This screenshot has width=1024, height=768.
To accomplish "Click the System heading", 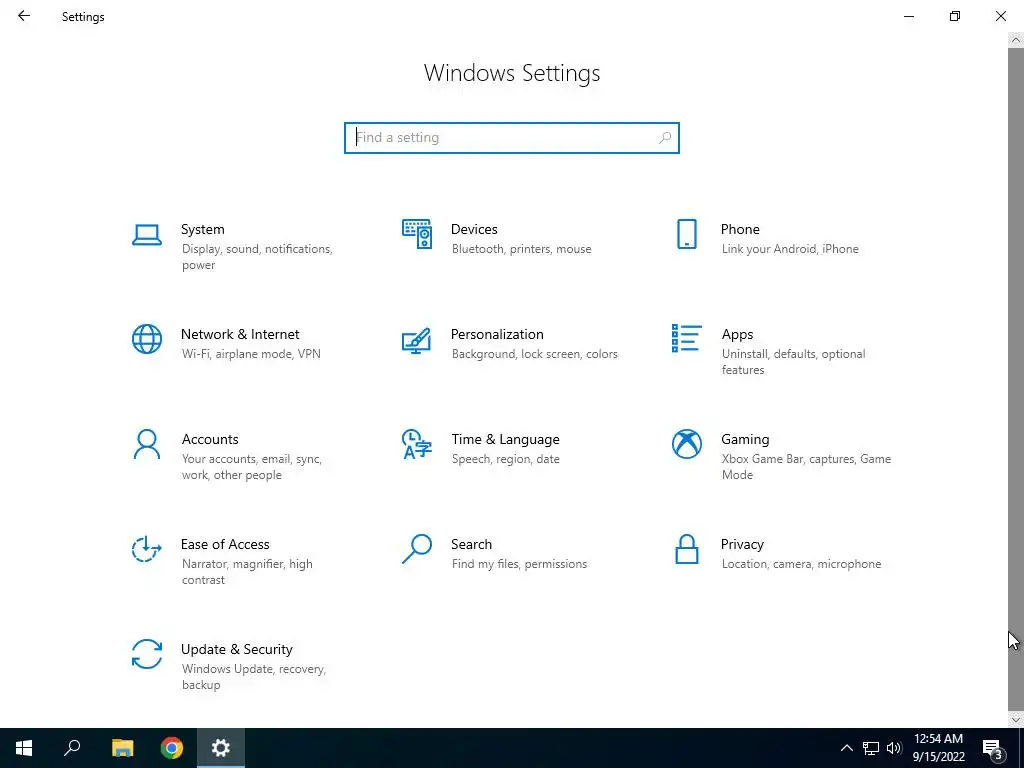I will (202, 229).
